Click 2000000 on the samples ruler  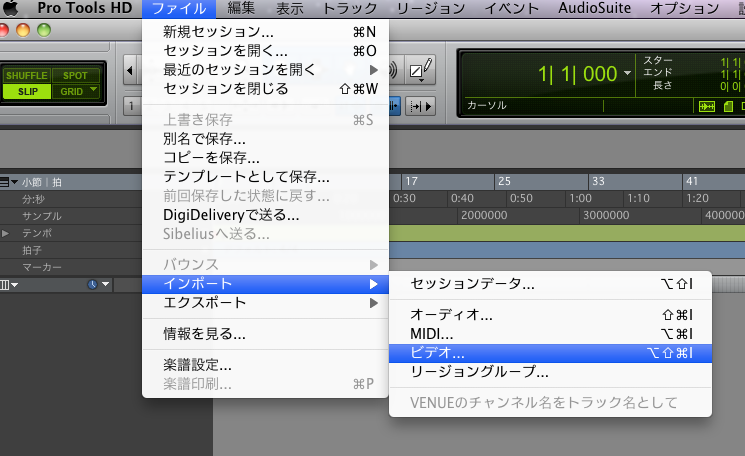pyautogui.click(x=484, y=215)
